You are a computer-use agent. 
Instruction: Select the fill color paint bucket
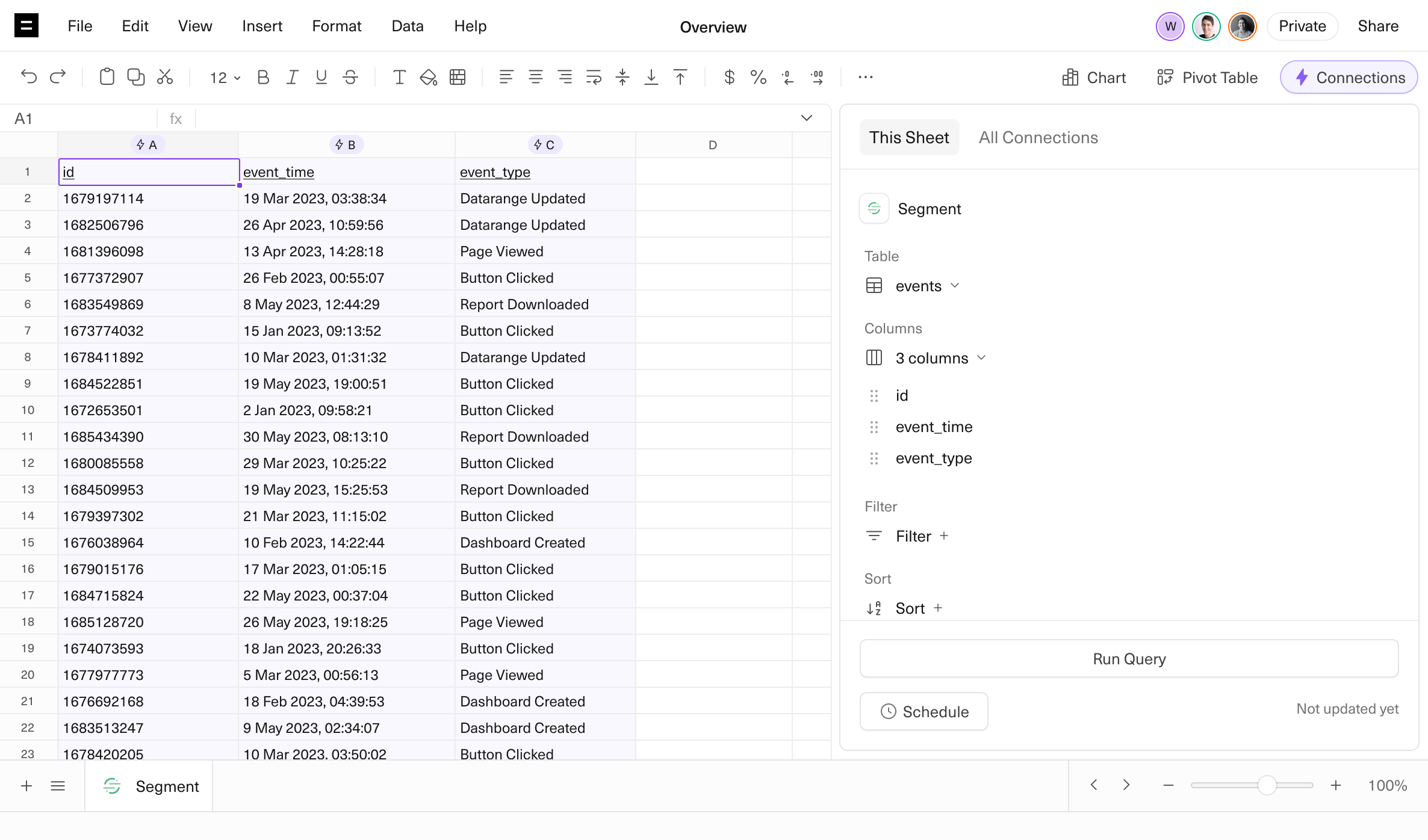[428, 77]
